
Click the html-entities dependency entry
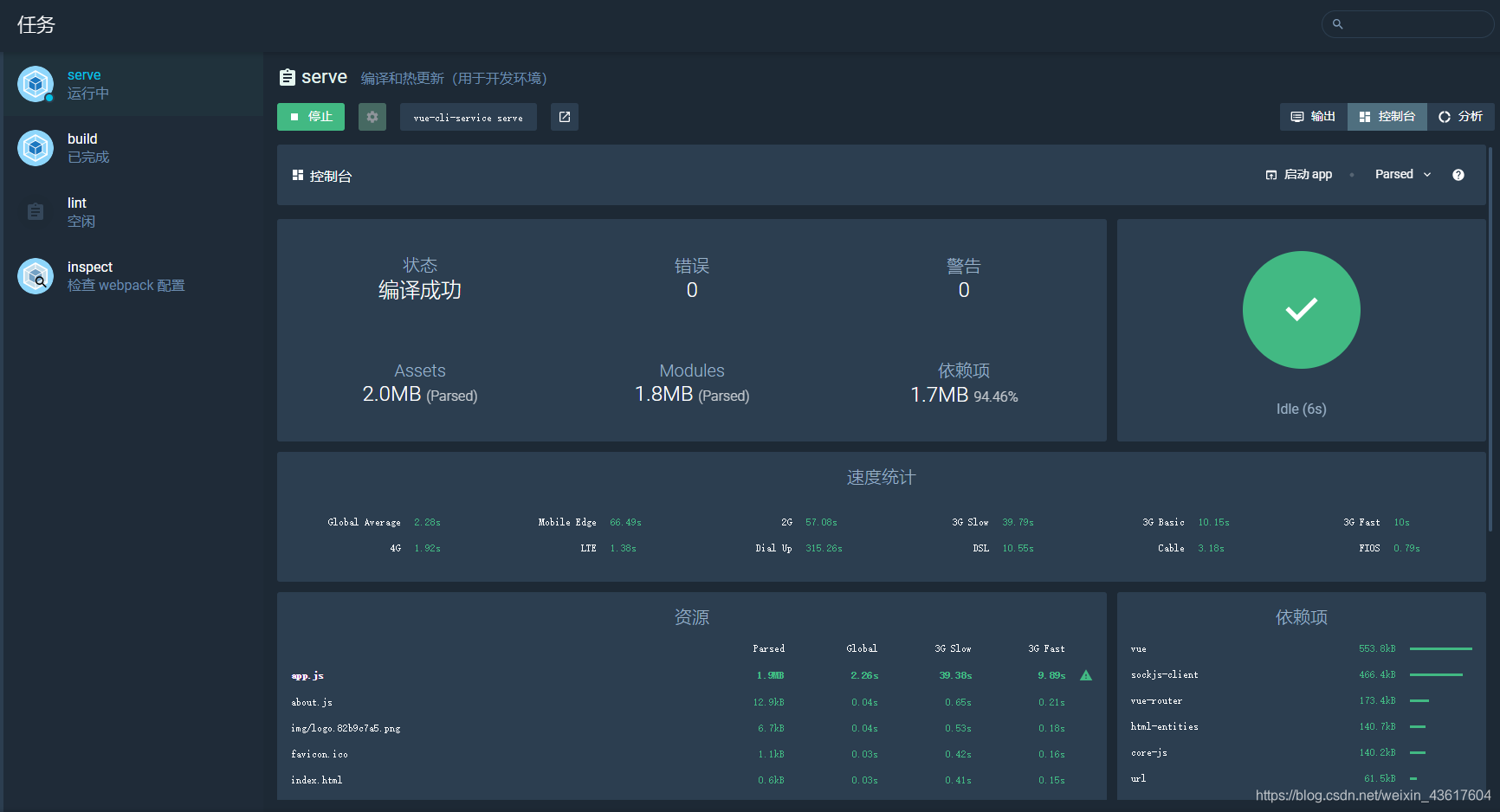coord(1302,726)
